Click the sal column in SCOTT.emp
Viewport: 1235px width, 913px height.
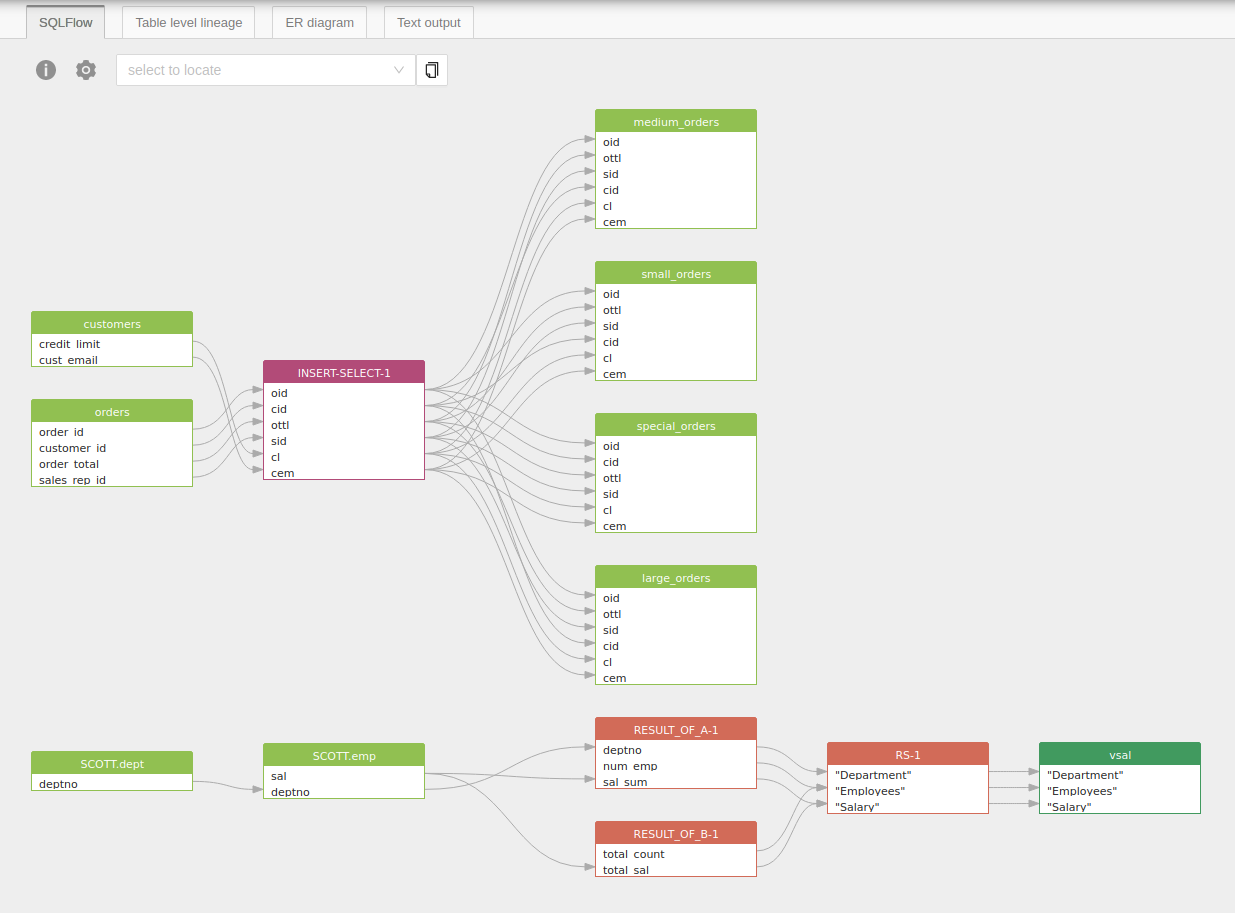(279, 775)
